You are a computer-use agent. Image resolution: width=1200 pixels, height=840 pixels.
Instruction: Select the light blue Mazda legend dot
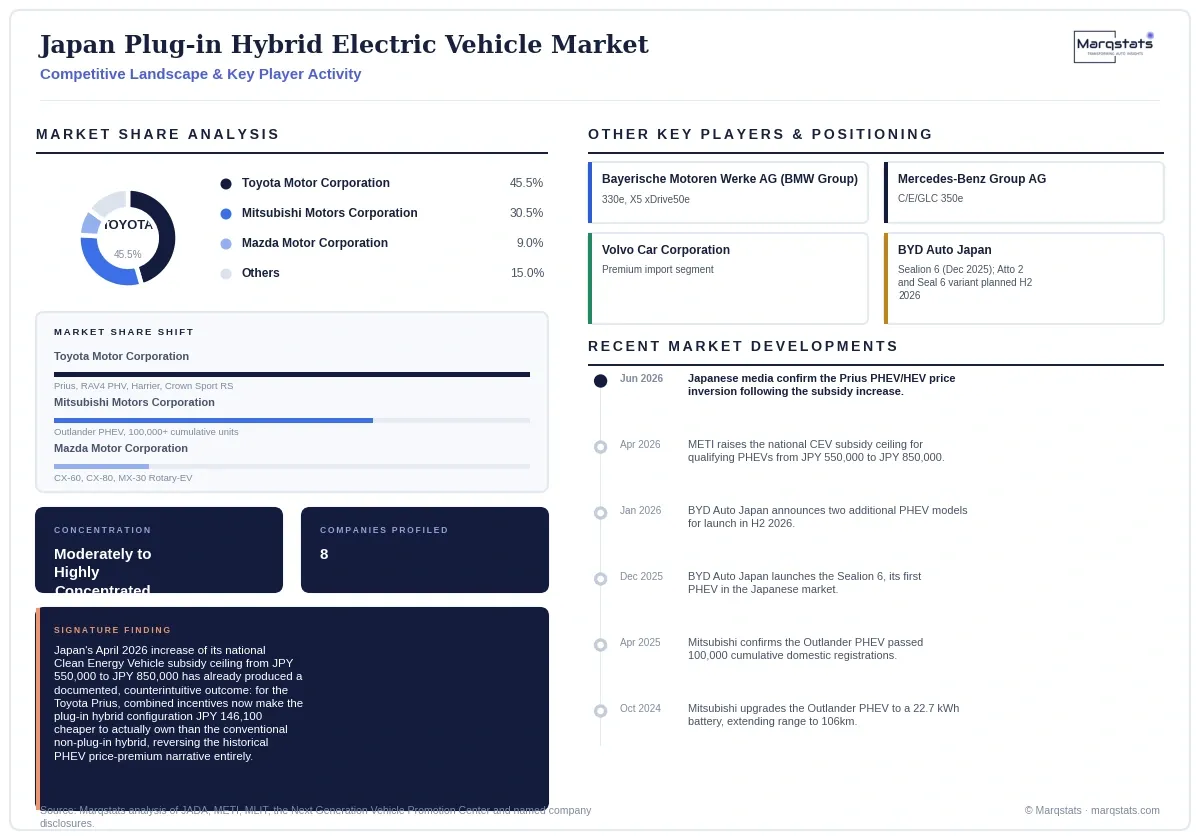(x=226, y=244)
